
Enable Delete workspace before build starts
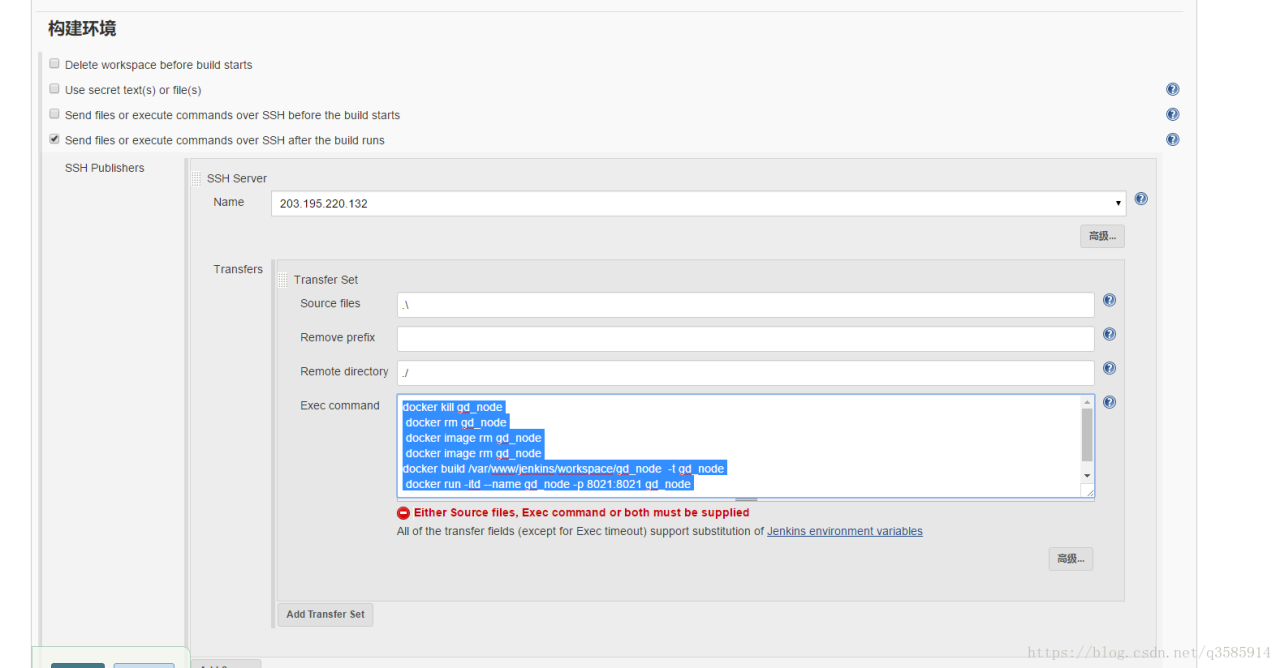(x=55, y=64)
